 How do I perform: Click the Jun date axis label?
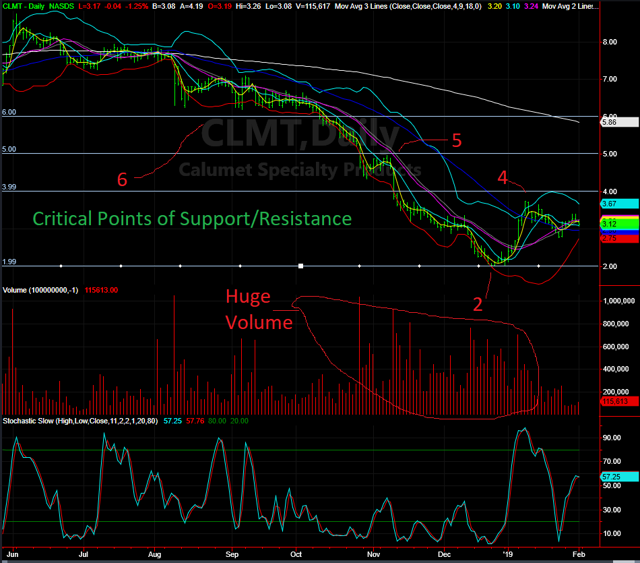click(x=12, y=554)
